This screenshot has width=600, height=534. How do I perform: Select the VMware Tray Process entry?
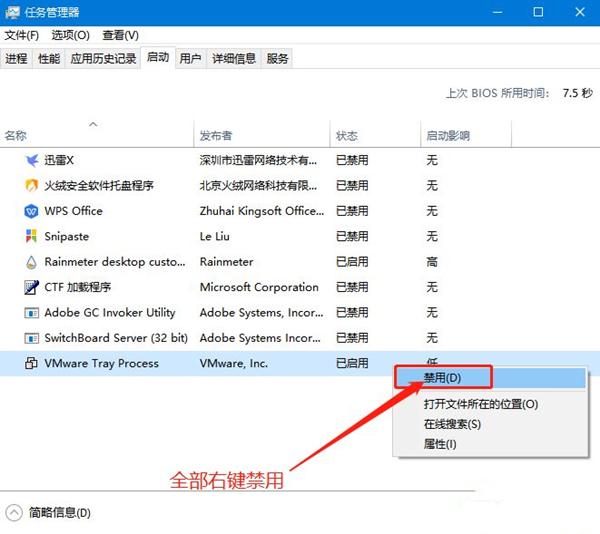(101, 363)
